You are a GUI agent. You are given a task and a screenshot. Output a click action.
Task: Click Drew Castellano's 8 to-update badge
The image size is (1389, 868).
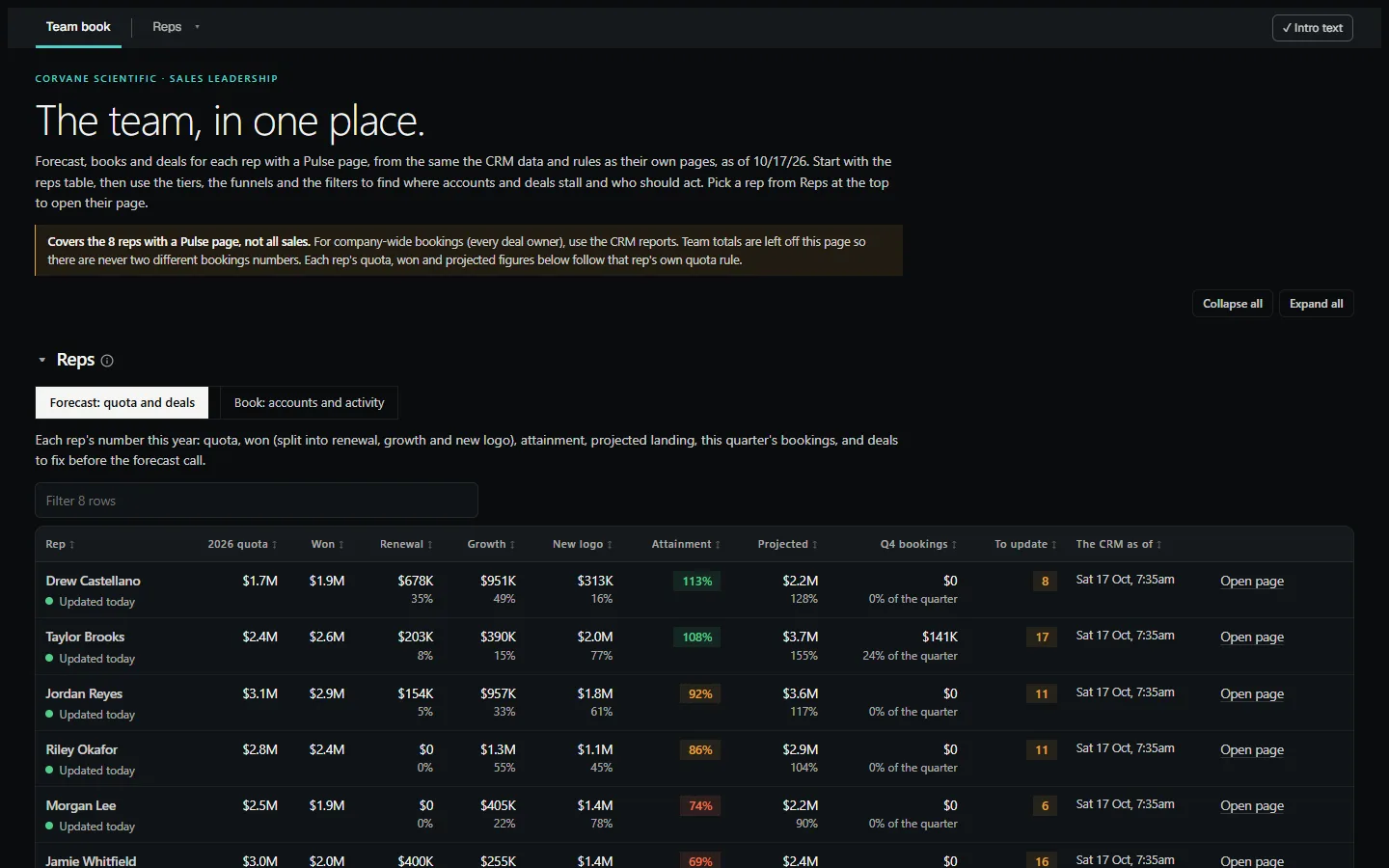click(1045, 582)
